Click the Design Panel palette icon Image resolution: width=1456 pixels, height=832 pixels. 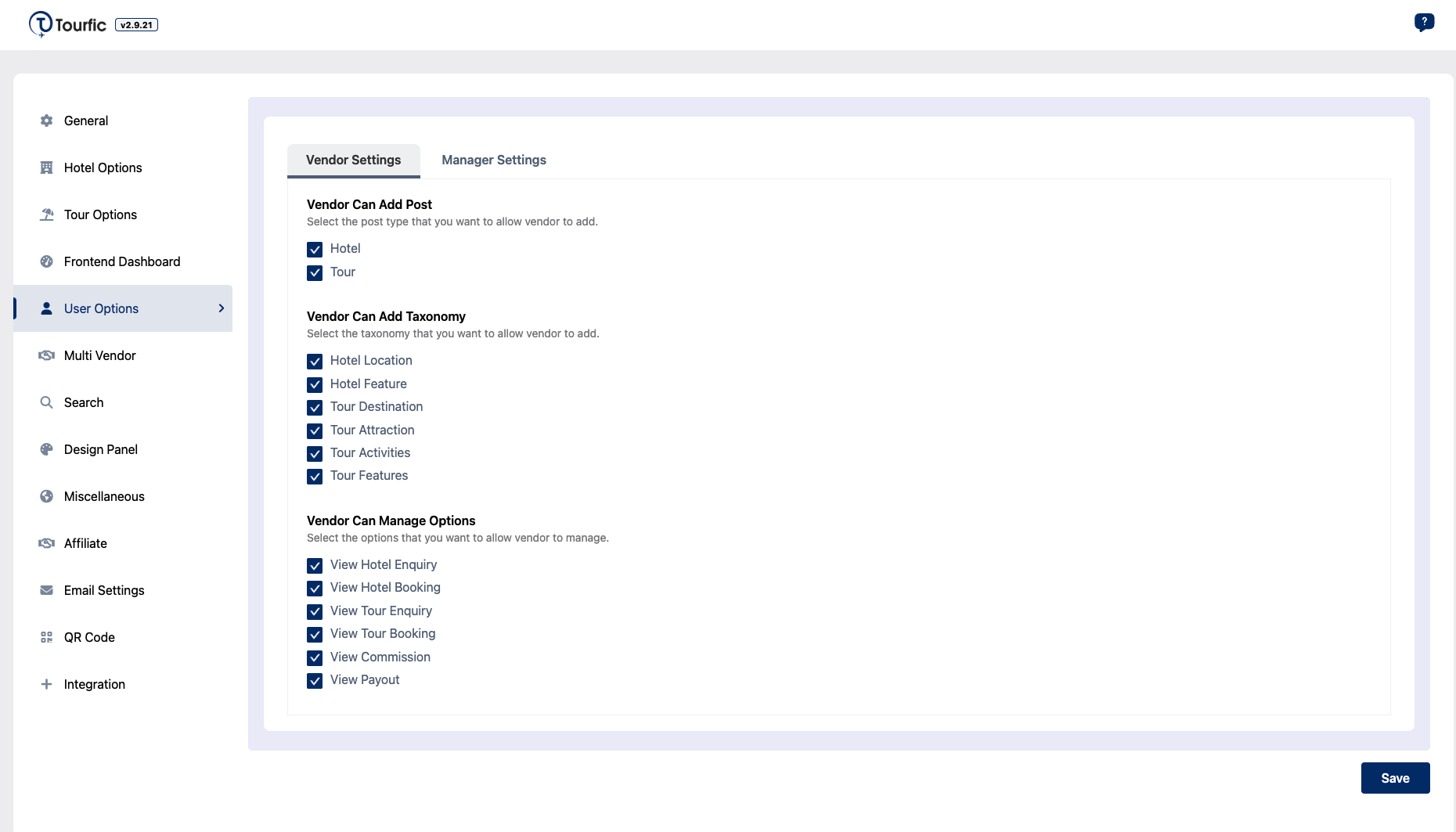click(46, 449)
